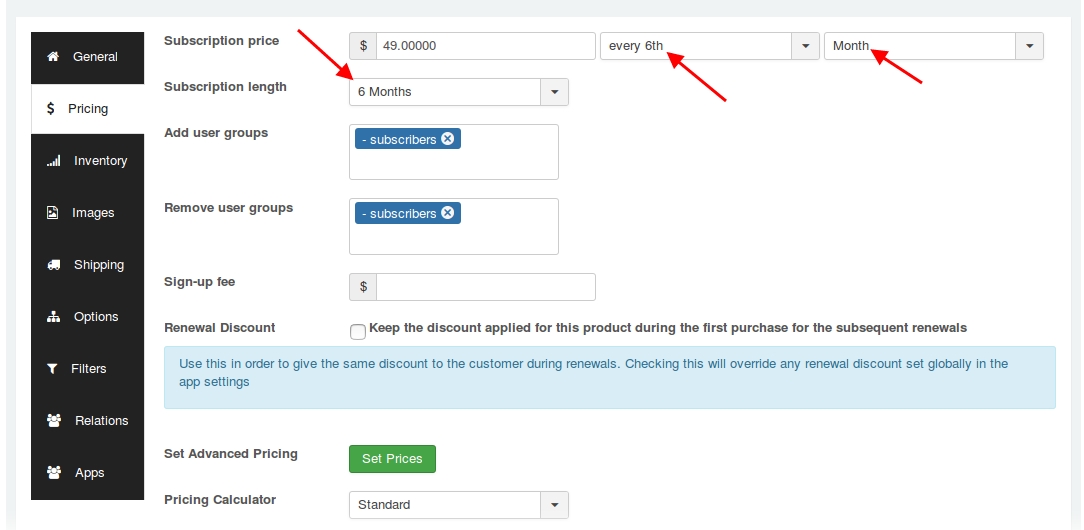Image resolution: width=1084 pixels, height=530 pixels.
Task: Click the Inventory bars icon
Action: click(x=54, y=161)
